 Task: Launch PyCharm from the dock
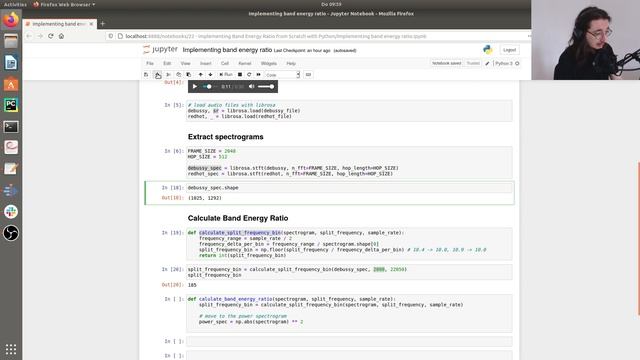(11, 105)
